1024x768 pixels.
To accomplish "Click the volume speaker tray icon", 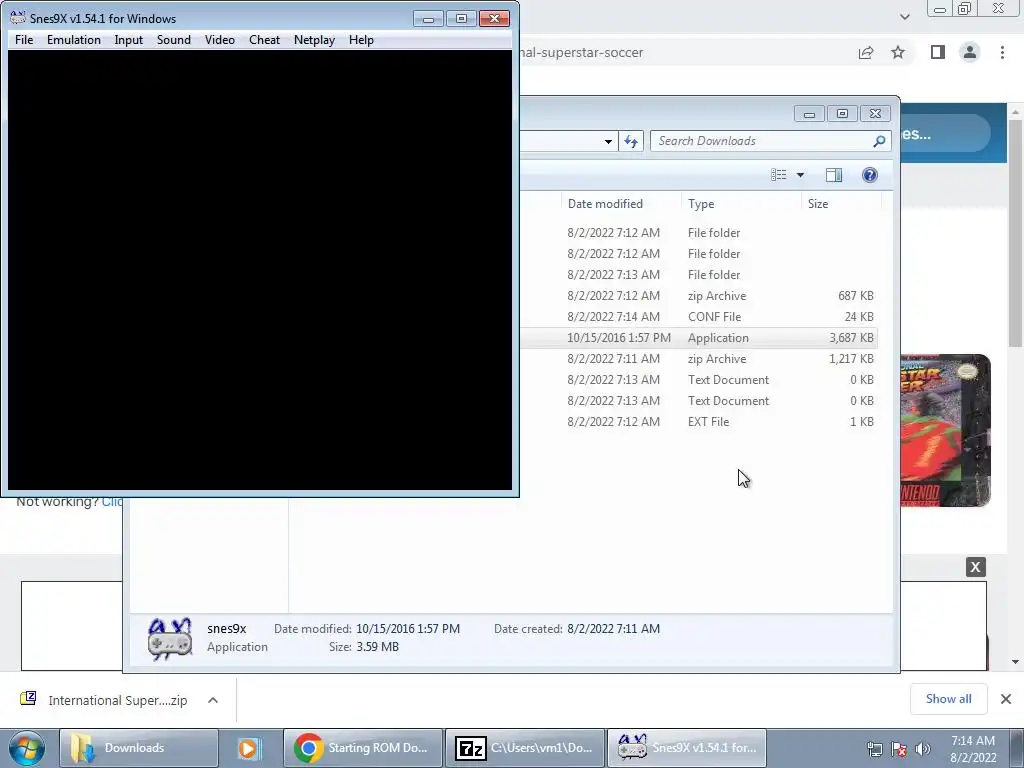I will [922, 749].
